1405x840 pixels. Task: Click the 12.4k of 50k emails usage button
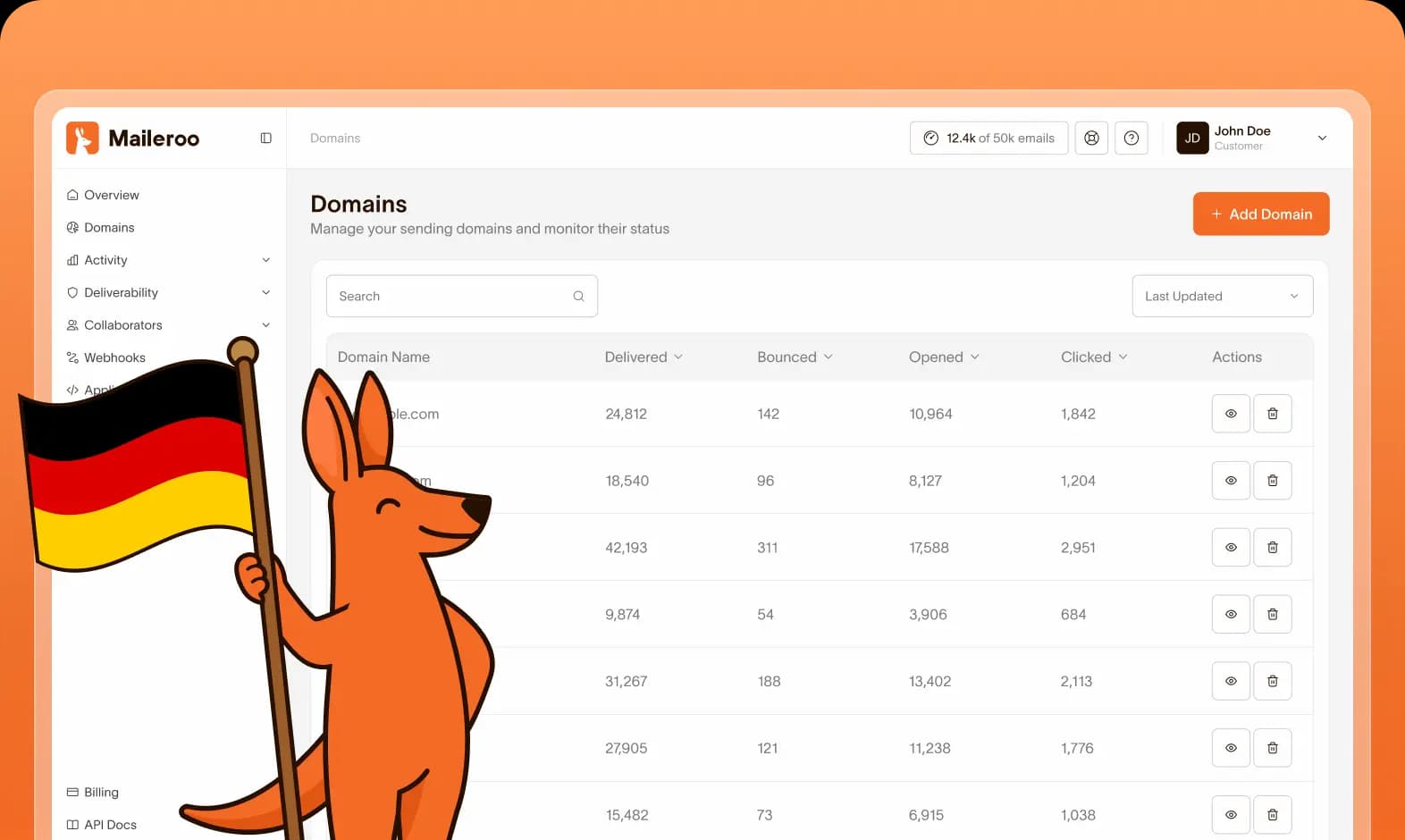pos(989,138)
